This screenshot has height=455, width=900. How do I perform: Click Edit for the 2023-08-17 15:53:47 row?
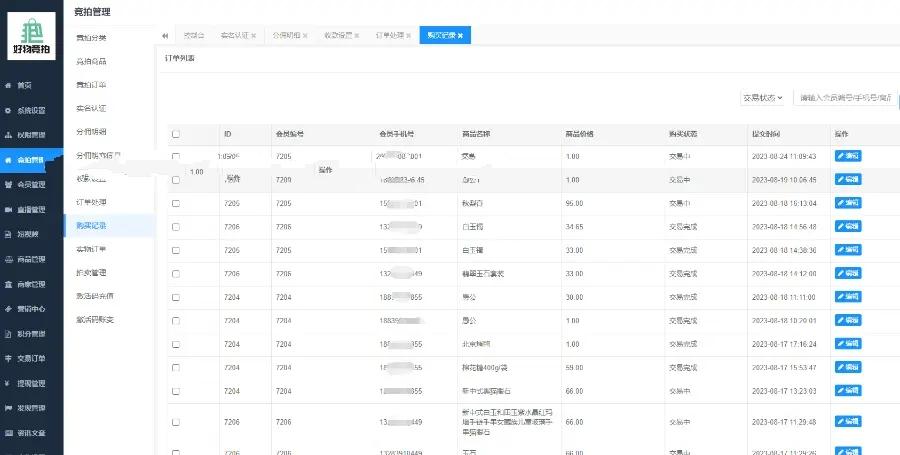(848, 368)
